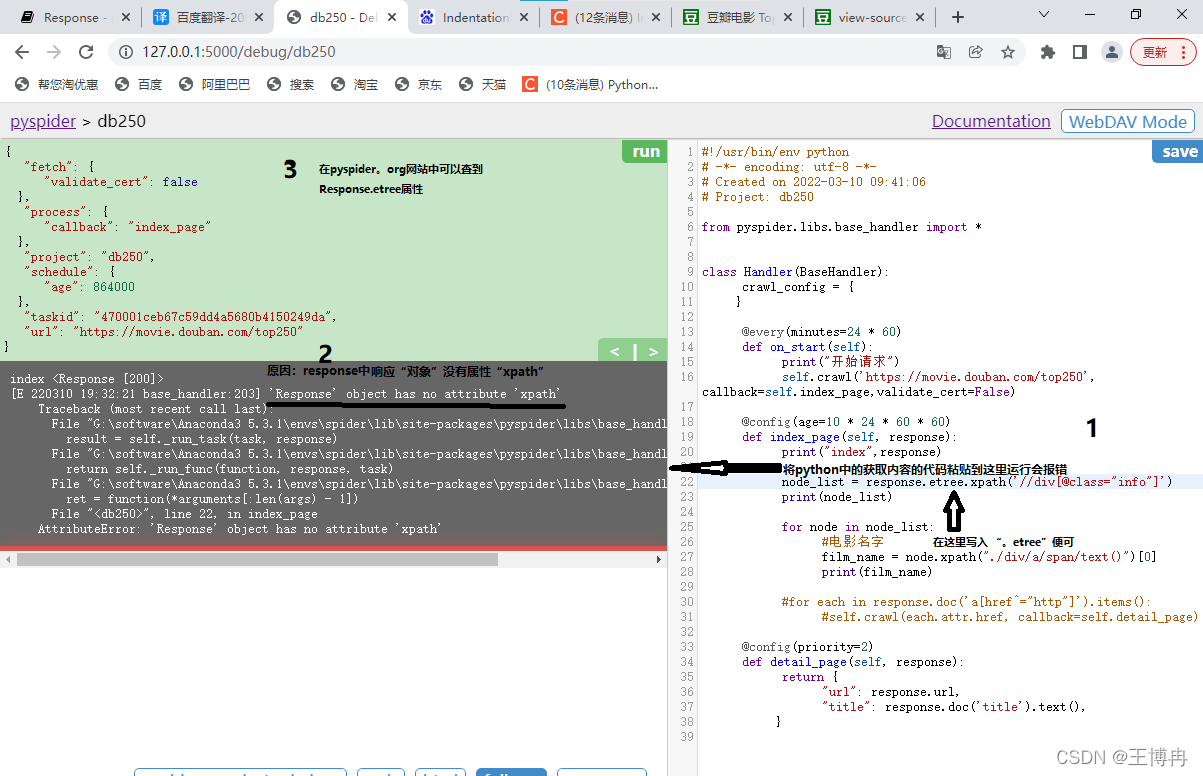Image resolution: width=1203 pixels, height=776 pixels.
Task: Click the next task arrow
Action: [653, 351]
